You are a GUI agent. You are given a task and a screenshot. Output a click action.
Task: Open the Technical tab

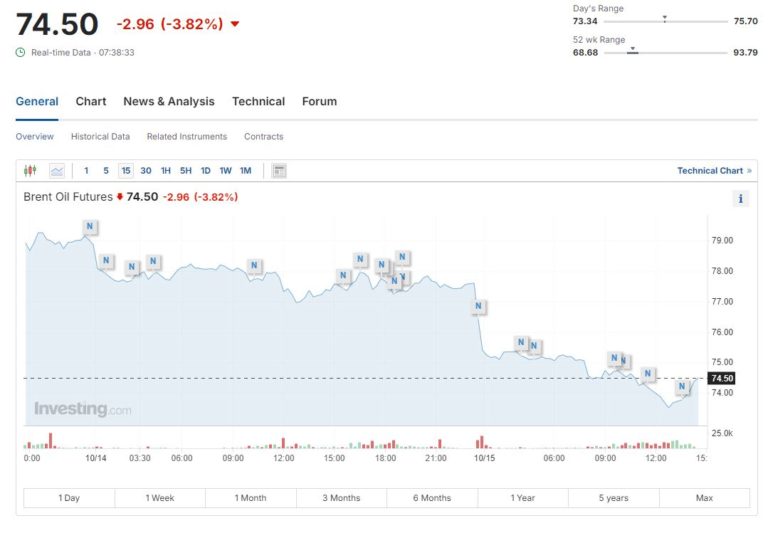[258, 101]
